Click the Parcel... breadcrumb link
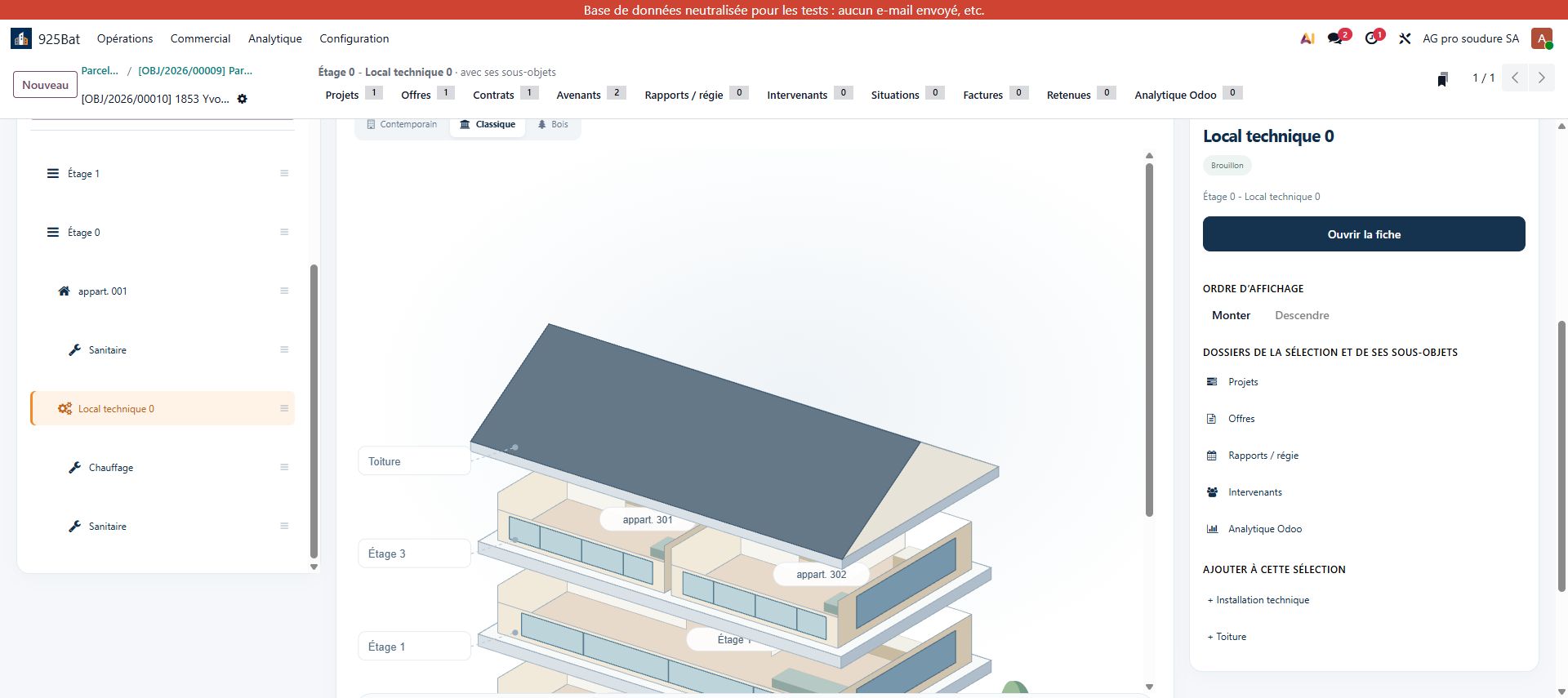Viewport: 1568px width, 698px height. [100, 71]
